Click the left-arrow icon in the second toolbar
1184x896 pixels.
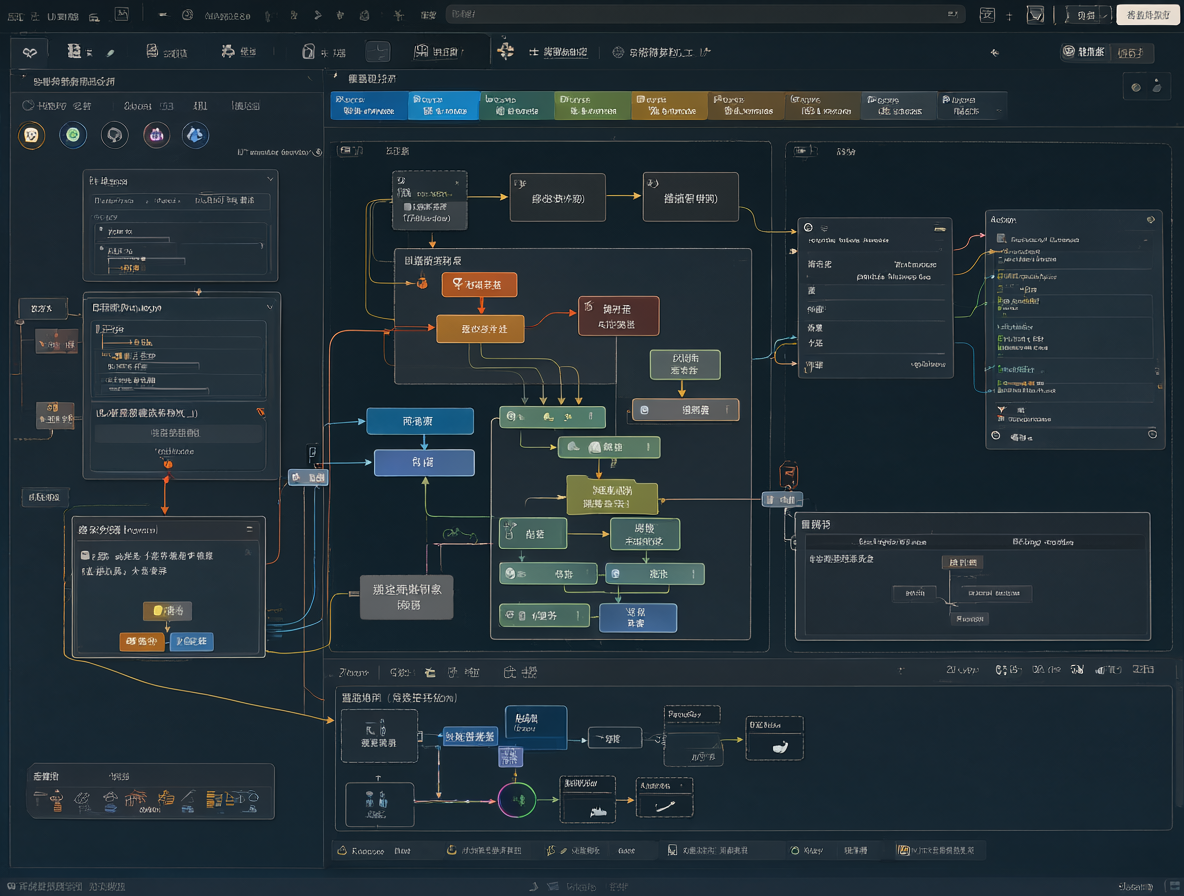(x=994, y=53)
